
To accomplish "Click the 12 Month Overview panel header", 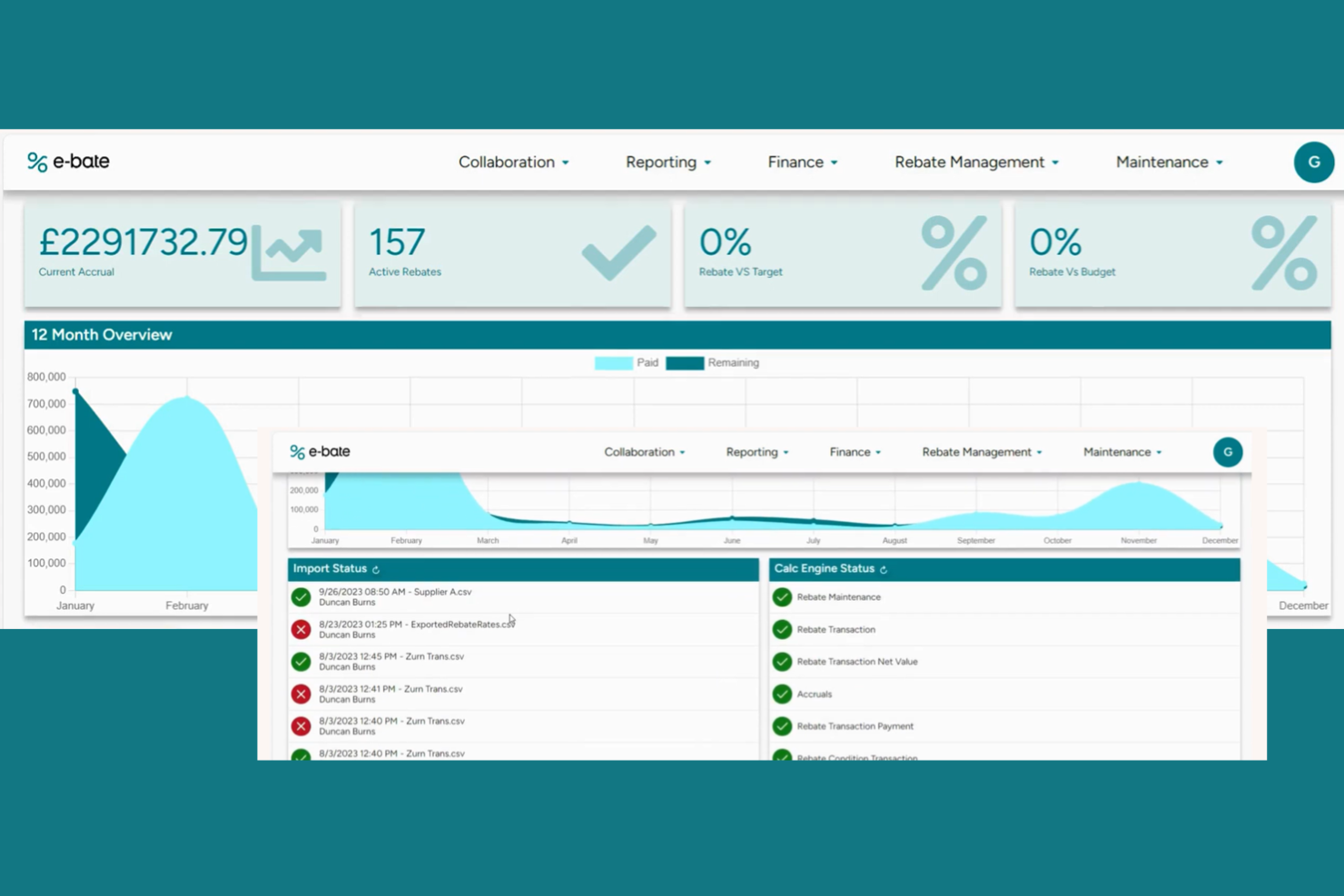I will point(102,334).
